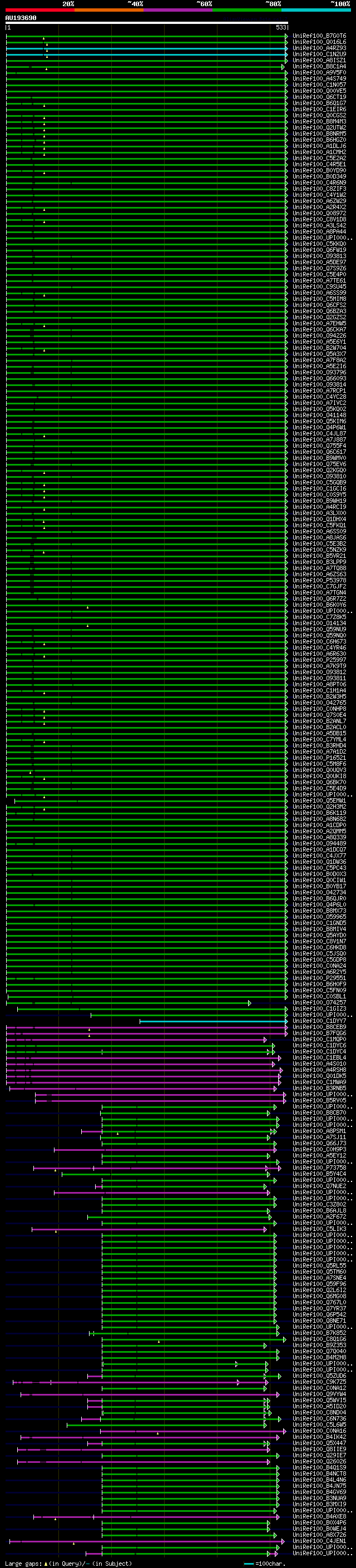Viewport: 356px width, 1568px height.
Task: Click the cyan ~100% identity legend segment
Action: pos(316,10)
